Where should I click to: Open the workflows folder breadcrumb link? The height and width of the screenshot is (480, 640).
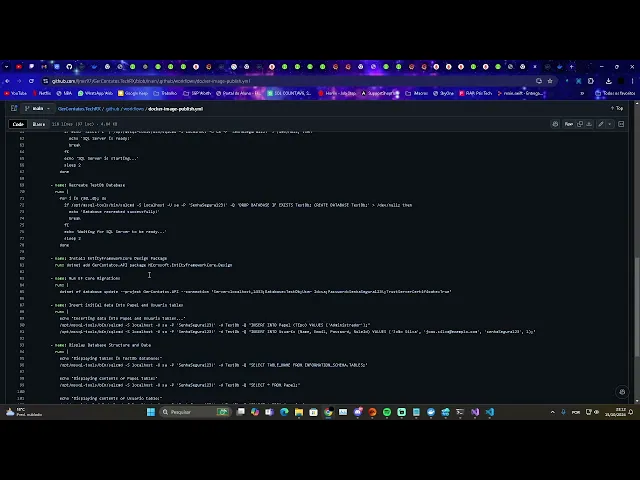tap(134, 109)
